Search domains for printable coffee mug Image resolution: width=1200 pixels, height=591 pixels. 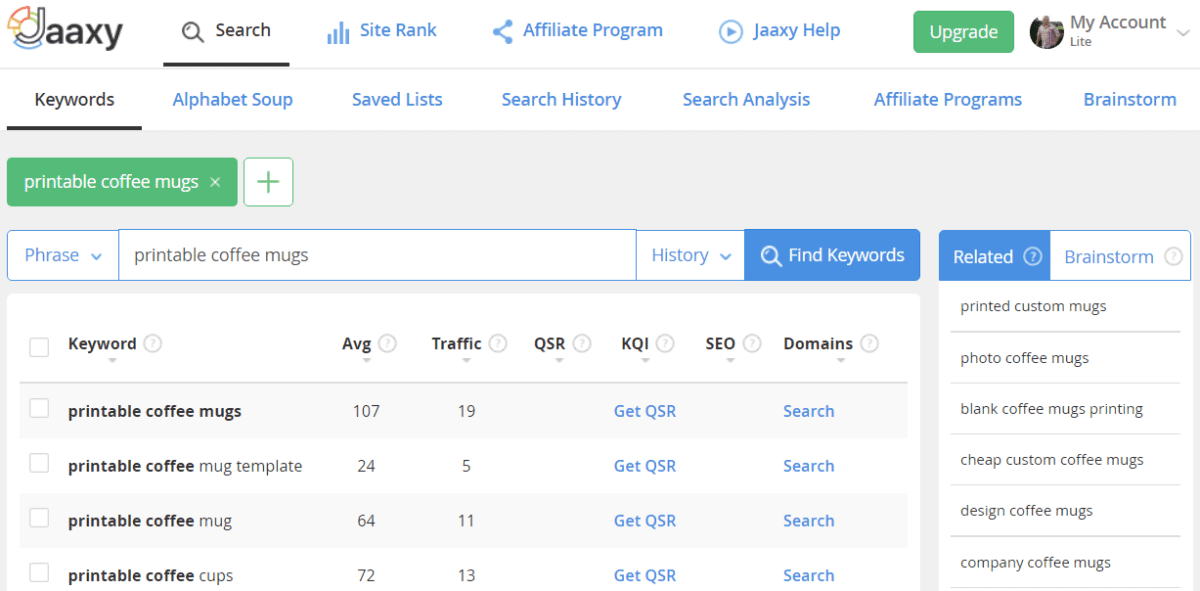click(809, 521)
